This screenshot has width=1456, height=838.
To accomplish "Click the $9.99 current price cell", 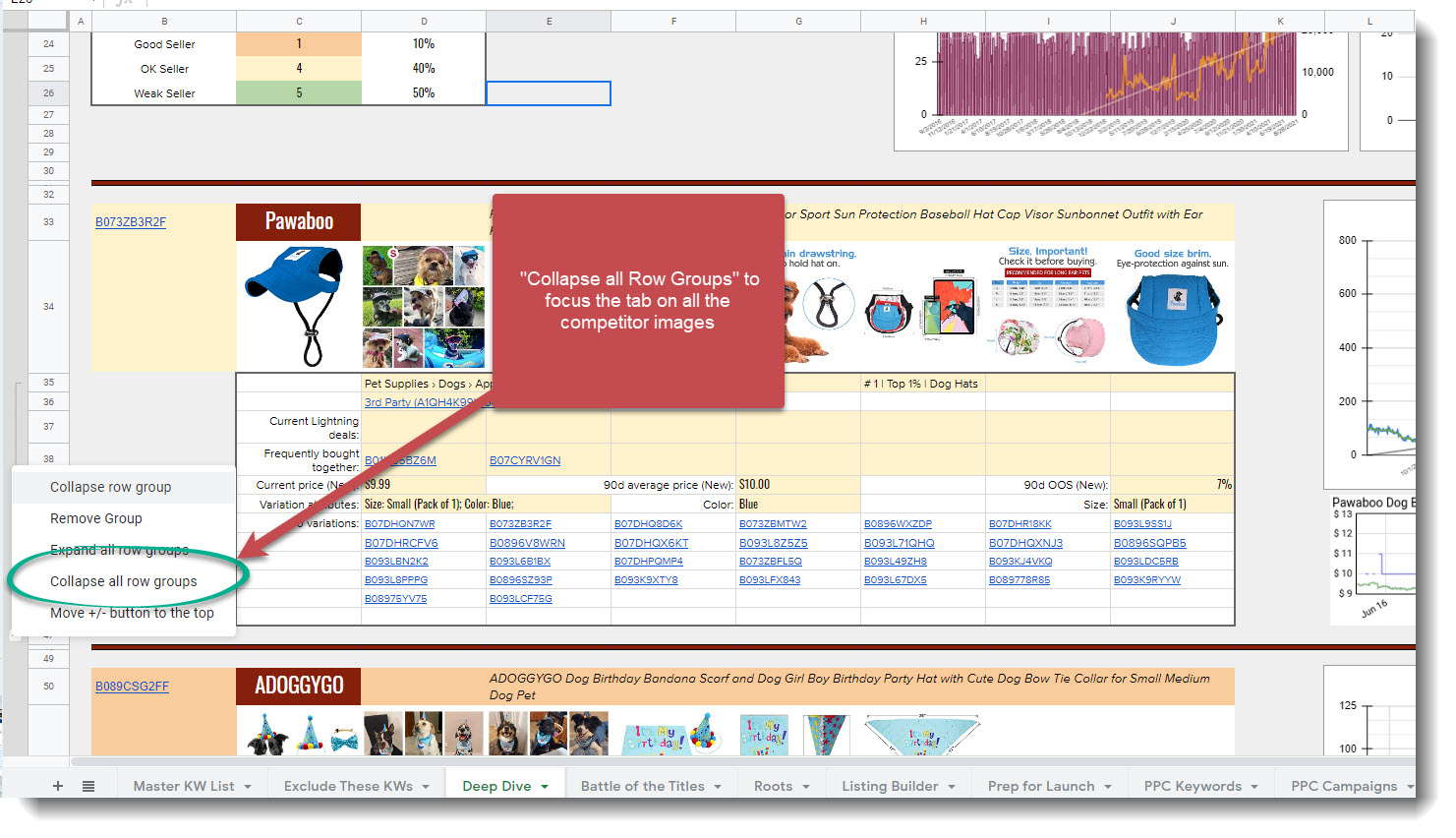I will coord(424,485).
